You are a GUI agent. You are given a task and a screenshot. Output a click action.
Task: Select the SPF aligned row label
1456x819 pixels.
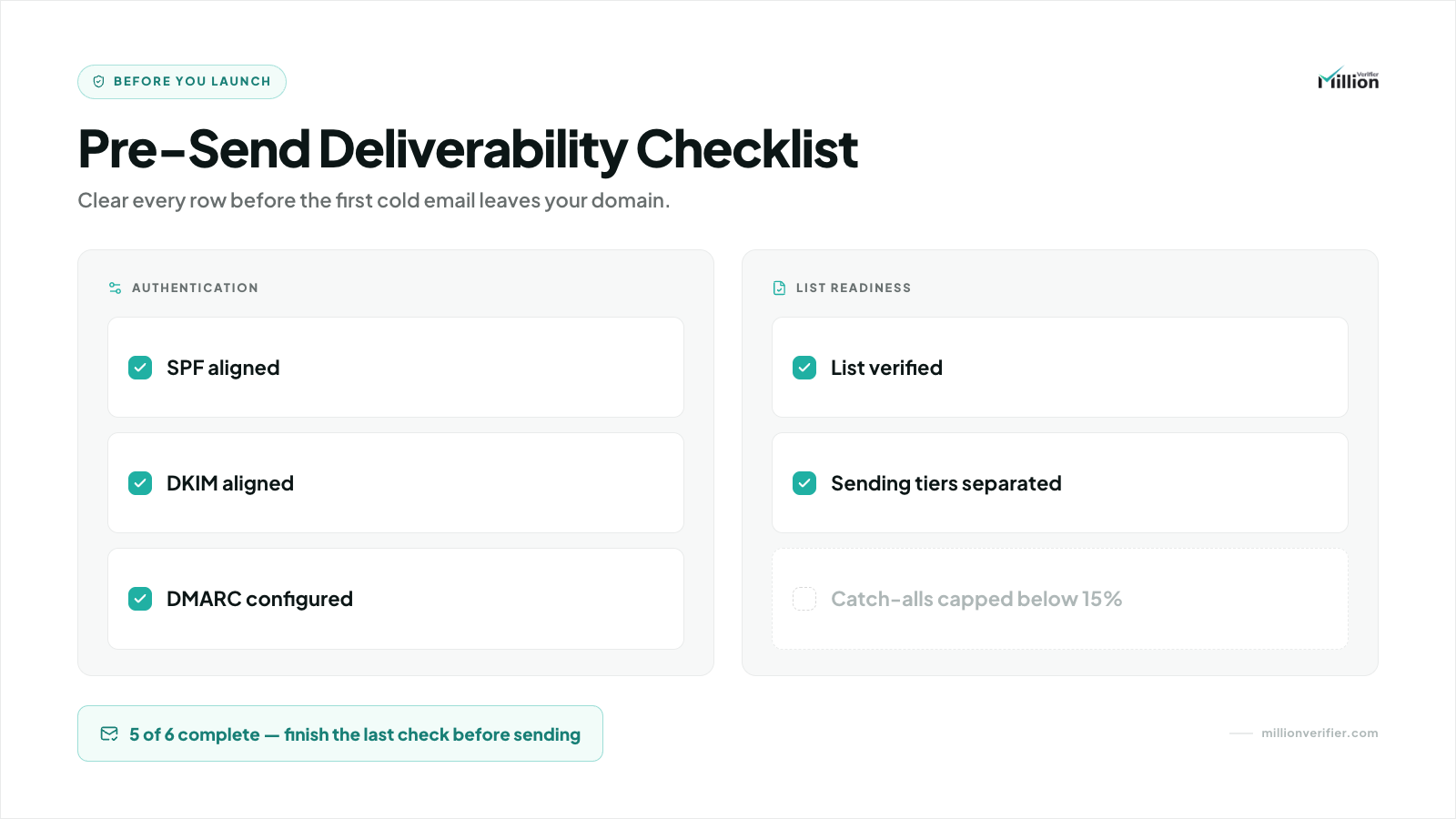coord(223,368)
